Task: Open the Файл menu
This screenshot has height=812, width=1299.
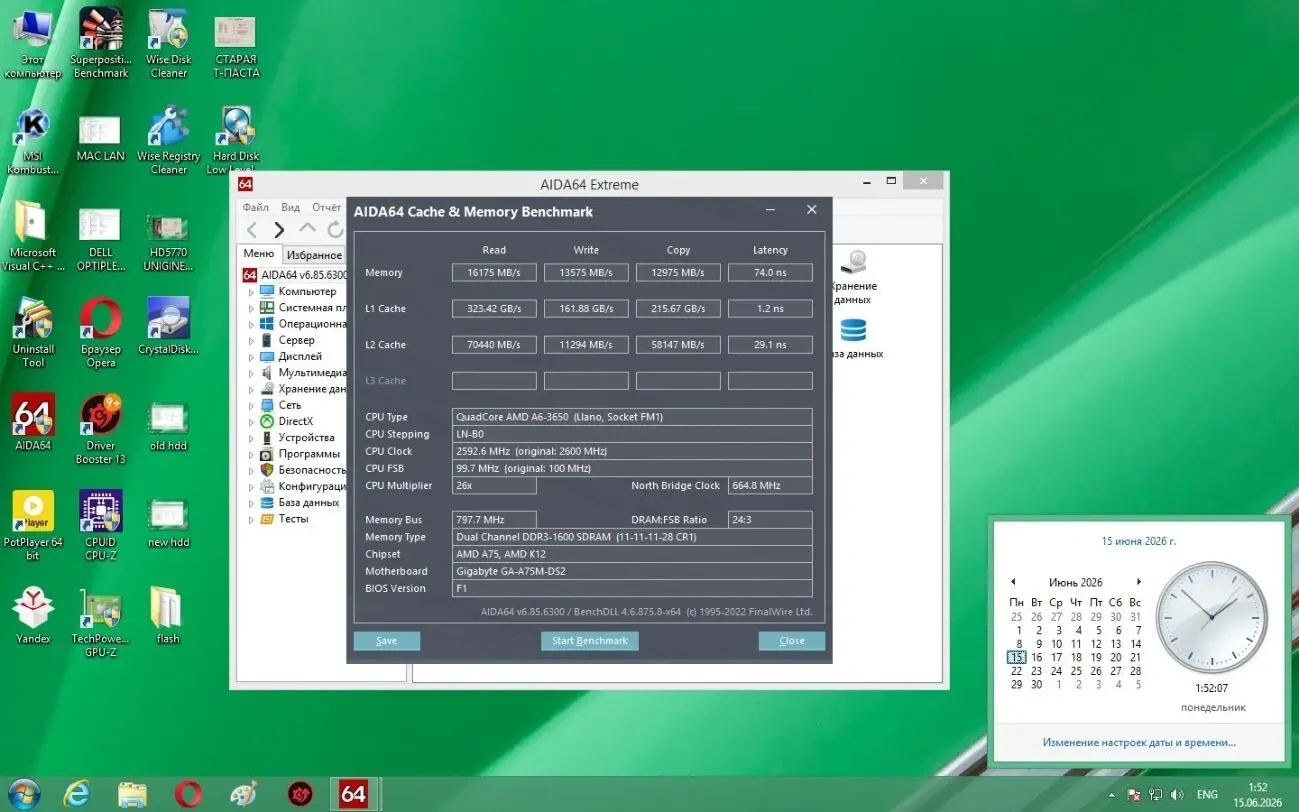Action: pyautogui.click(x=256, y=207)
